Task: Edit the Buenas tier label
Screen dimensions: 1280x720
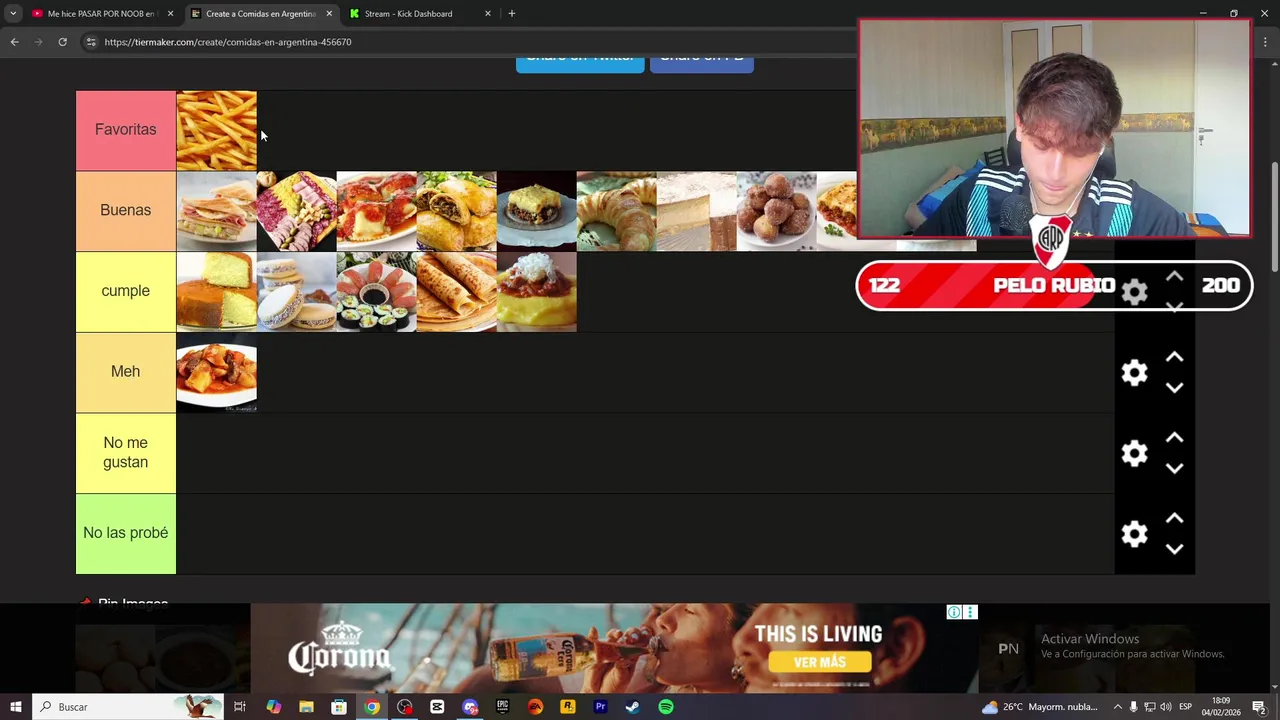Action: [125, 211]
